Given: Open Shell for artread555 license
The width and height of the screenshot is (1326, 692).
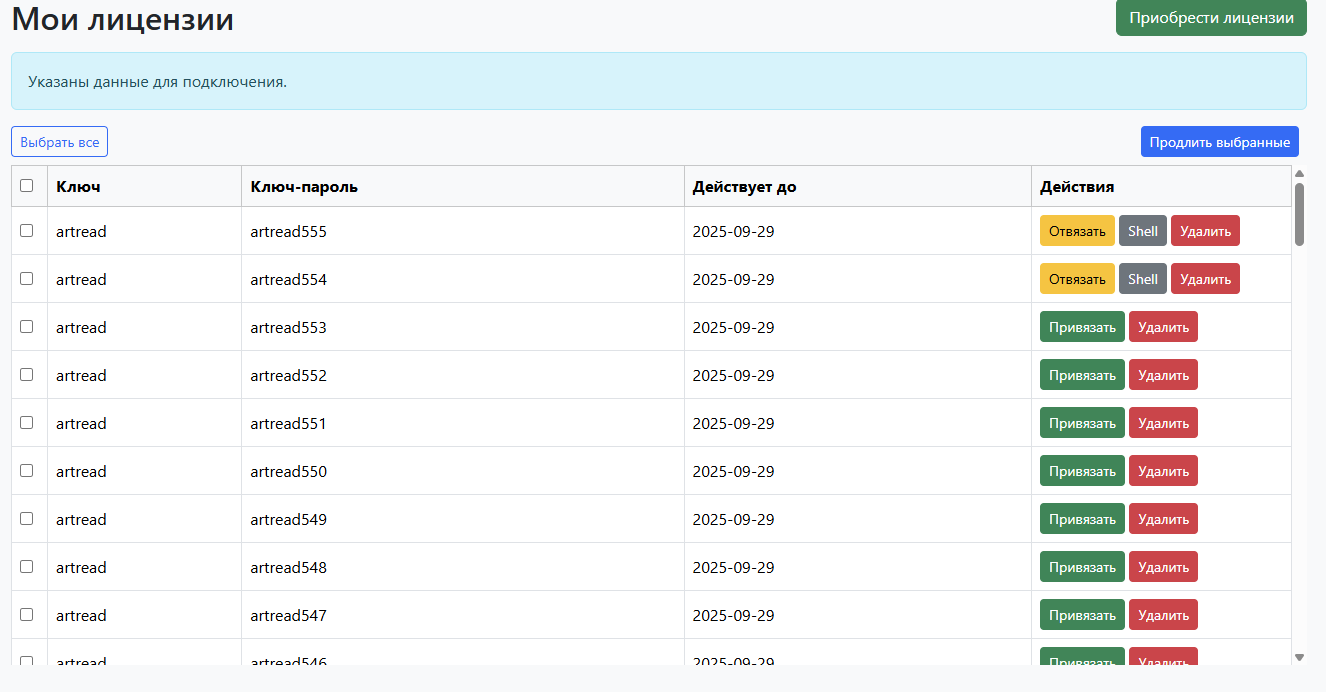Looking at the screenshot, I should 1142,231.
